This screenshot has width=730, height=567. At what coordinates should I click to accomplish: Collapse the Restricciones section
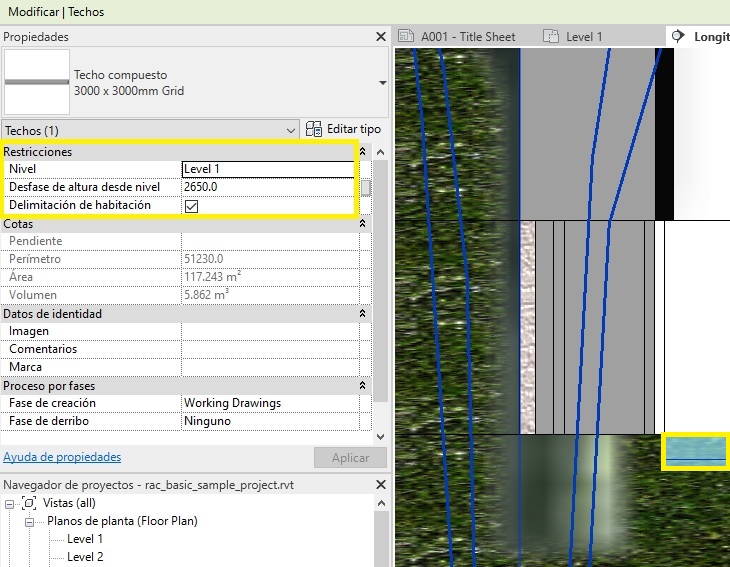click(362, 152)
